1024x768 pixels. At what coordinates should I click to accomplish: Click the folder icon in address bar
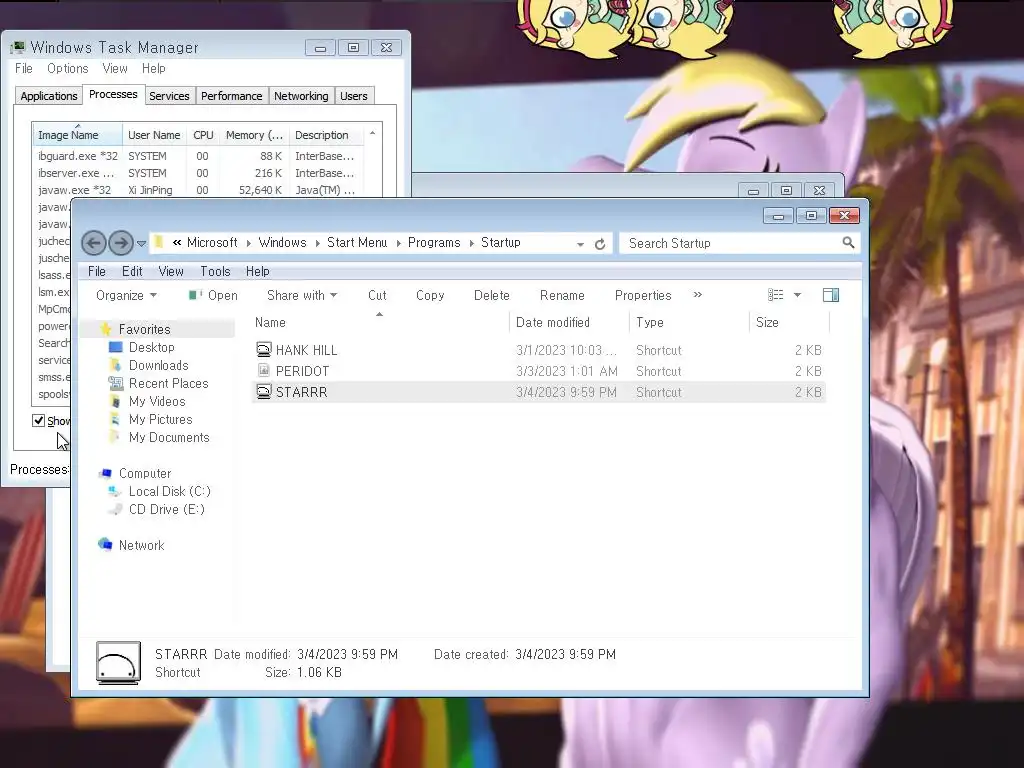tap(159, 242)
